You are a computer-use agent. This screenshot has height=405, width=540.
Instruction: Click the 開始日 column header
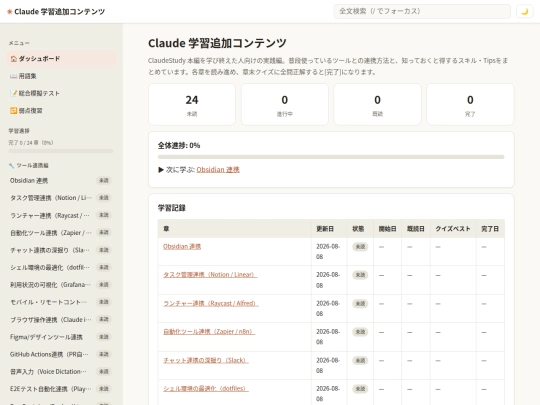tap(387, 229)
